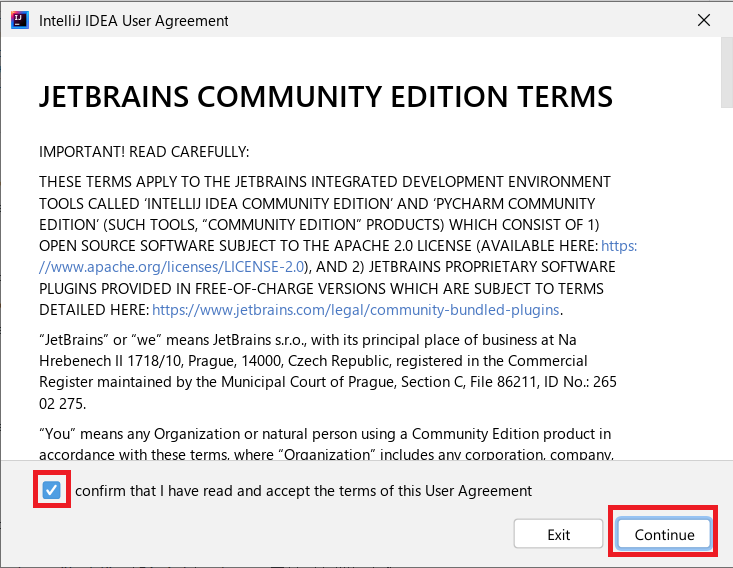The width and height of the screenshot is (733, 568).
Task: Click the paragraph defining "JetBrains" or "we"
Action: pyautogui.click(x=328, y=372)
